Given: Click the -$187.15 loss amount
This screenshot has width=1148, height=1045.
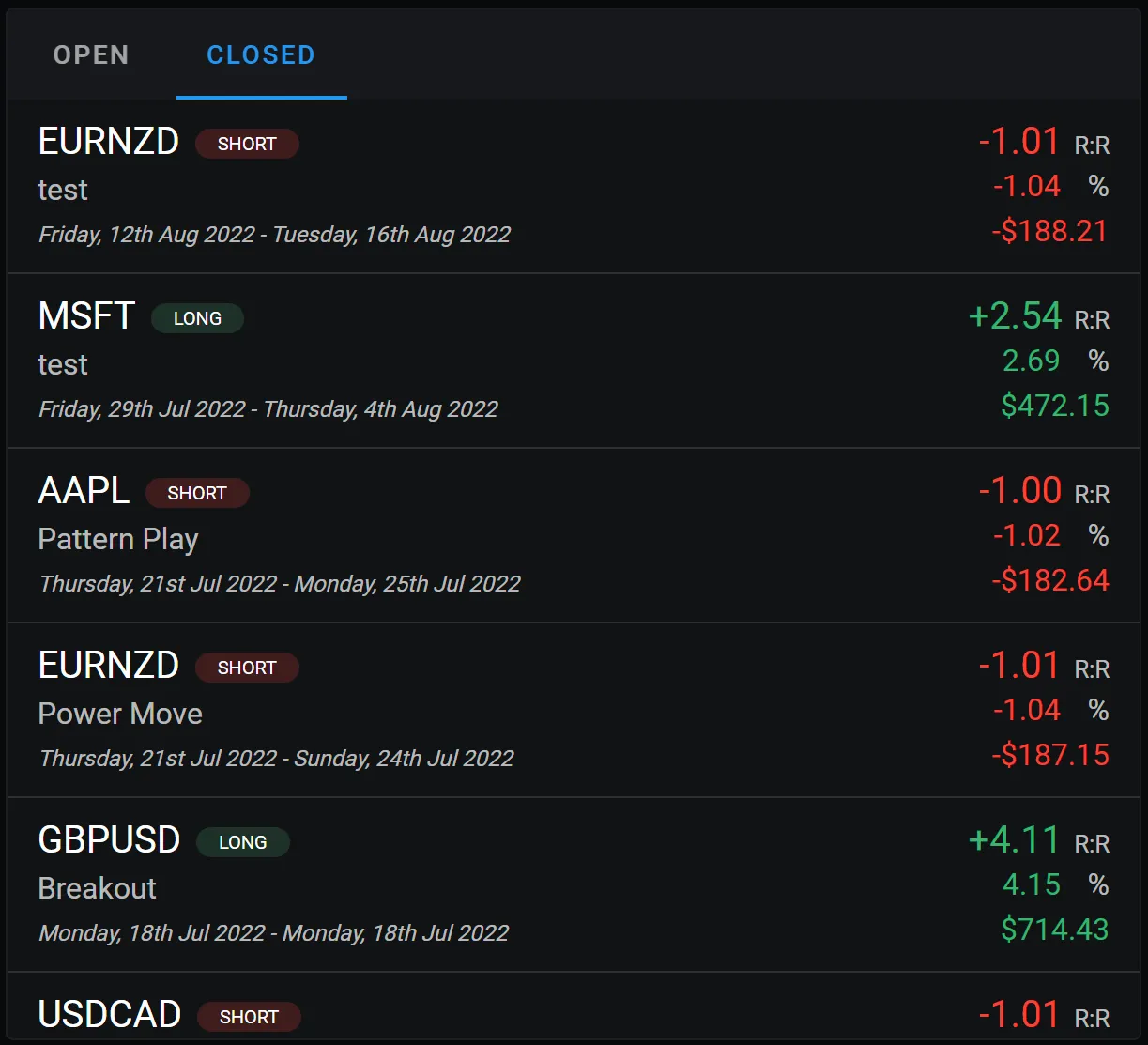Looking at the screenshot, I should click(1050, 755).
